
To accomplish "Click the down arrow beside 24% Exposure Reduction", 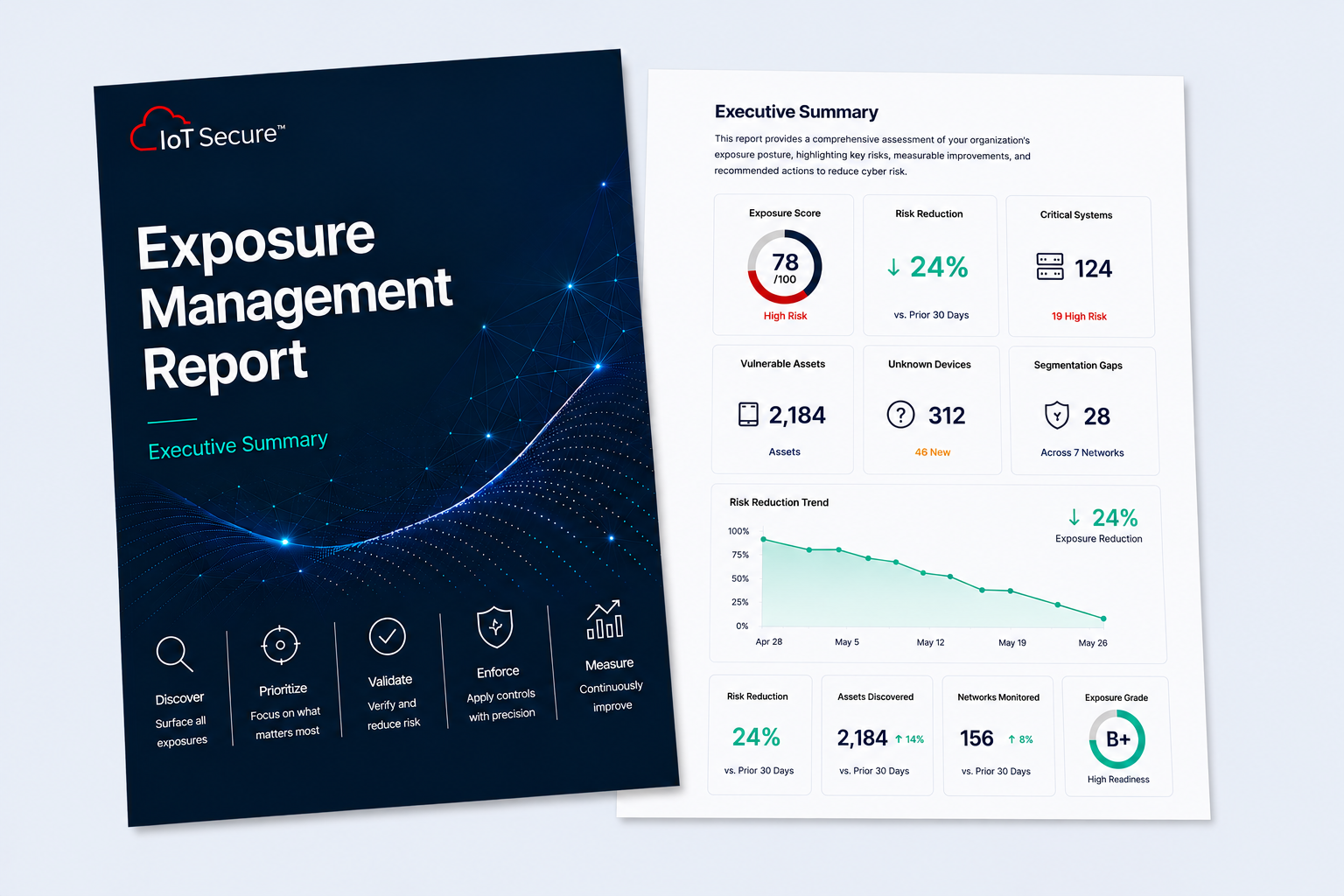I will [x=1074, y=517].
